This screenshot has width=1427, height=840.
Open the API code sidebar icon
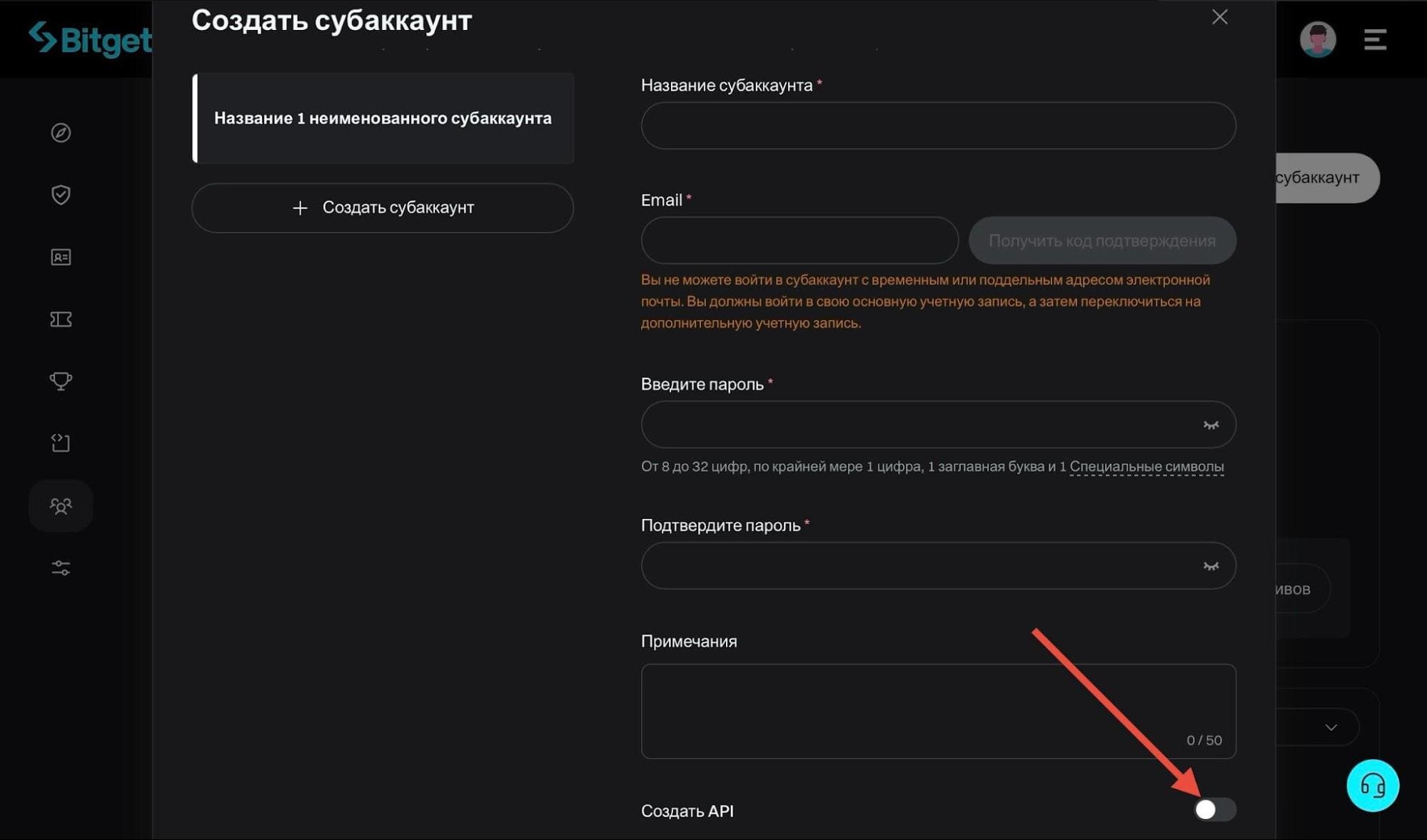(x=61, y=443)
